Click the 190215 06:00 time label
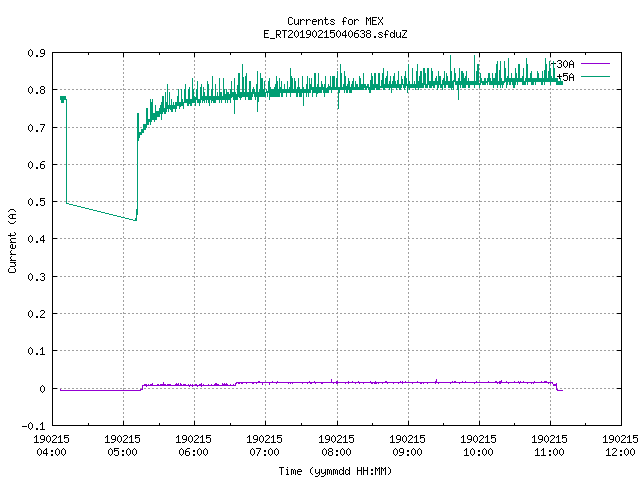The image size is (640, 480). pos(193,446)
